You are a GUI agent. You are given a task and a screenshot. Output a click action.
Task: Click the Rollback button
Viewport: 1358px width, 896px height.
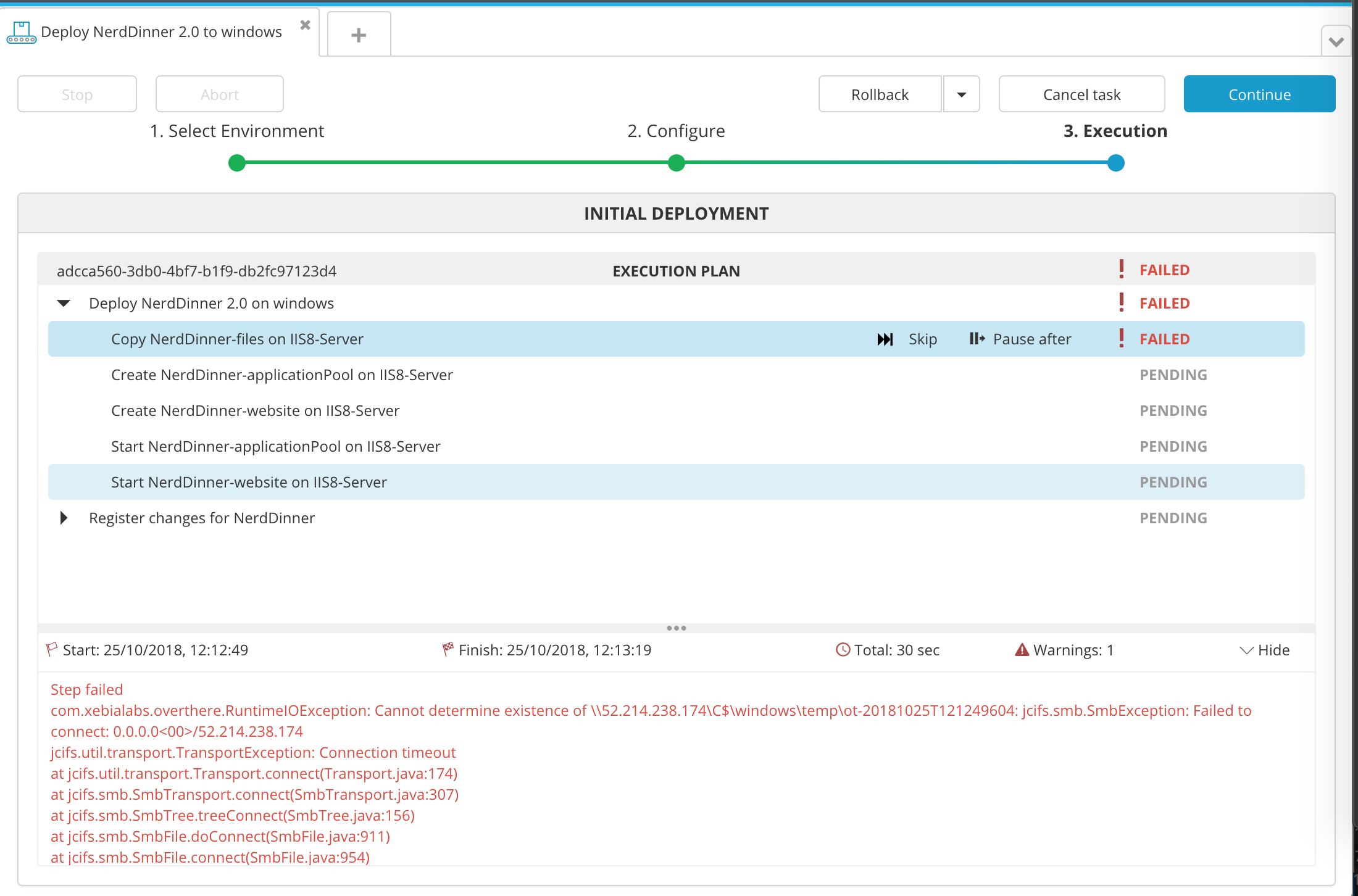pos(878,94)
